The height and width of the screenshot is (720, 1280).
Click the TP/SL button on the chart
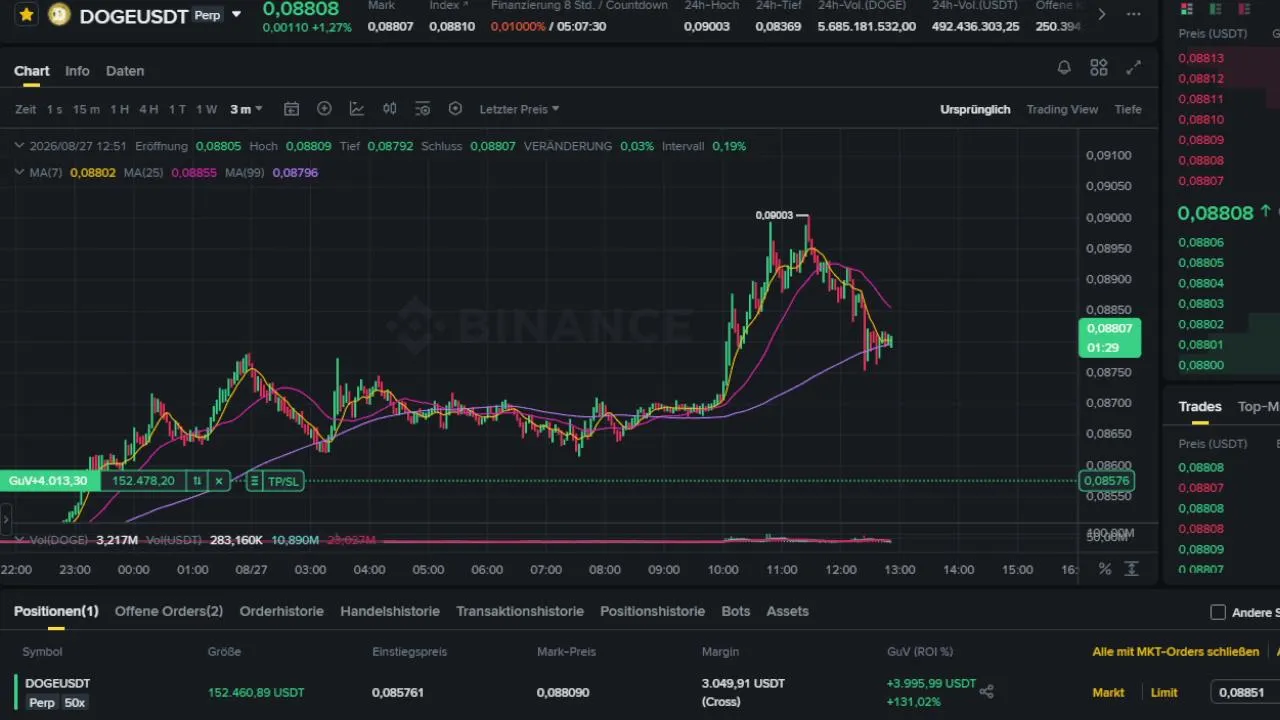283,481
